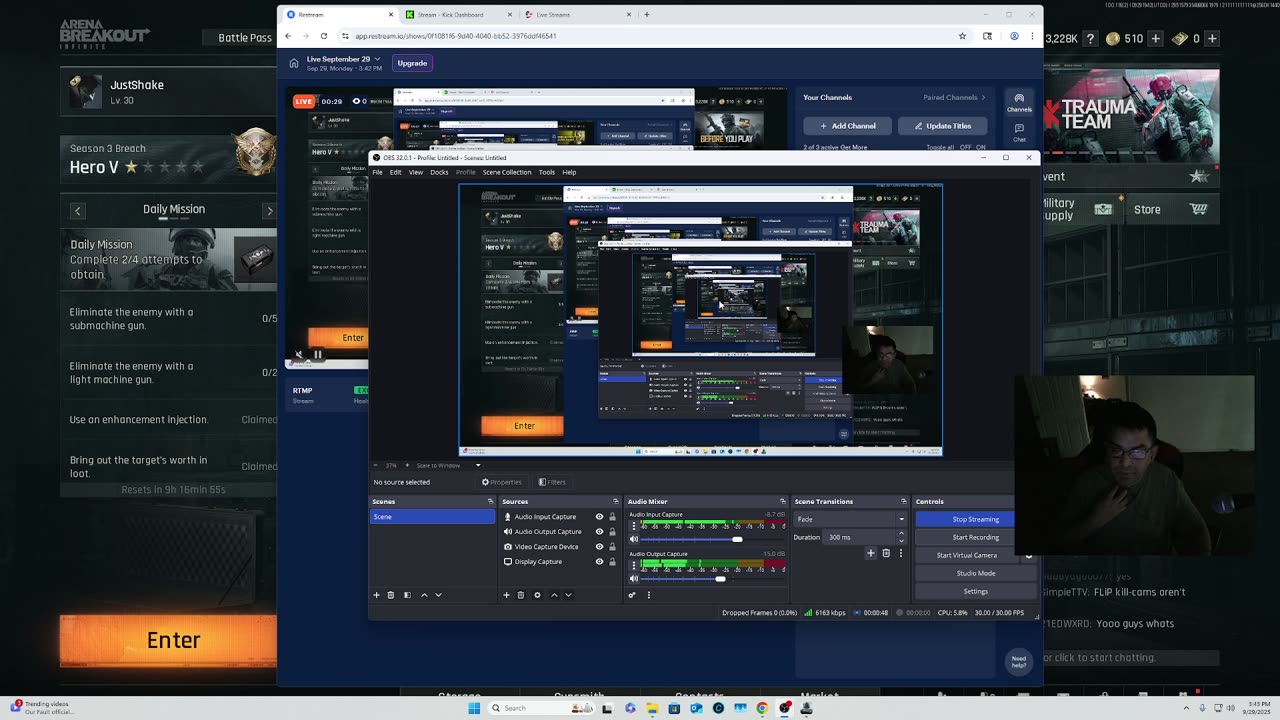Go to next Daily Mission page arrow
The image size is (1280, 720).
pyautogui.click(x=269, y=210)
